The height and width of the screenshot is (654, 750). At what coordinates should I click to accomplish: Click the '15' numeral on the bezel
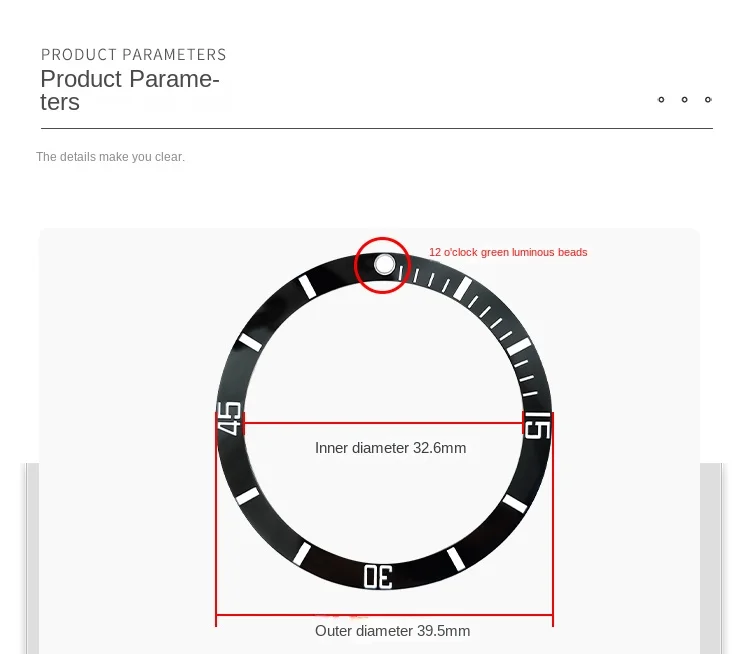[538, 425]
